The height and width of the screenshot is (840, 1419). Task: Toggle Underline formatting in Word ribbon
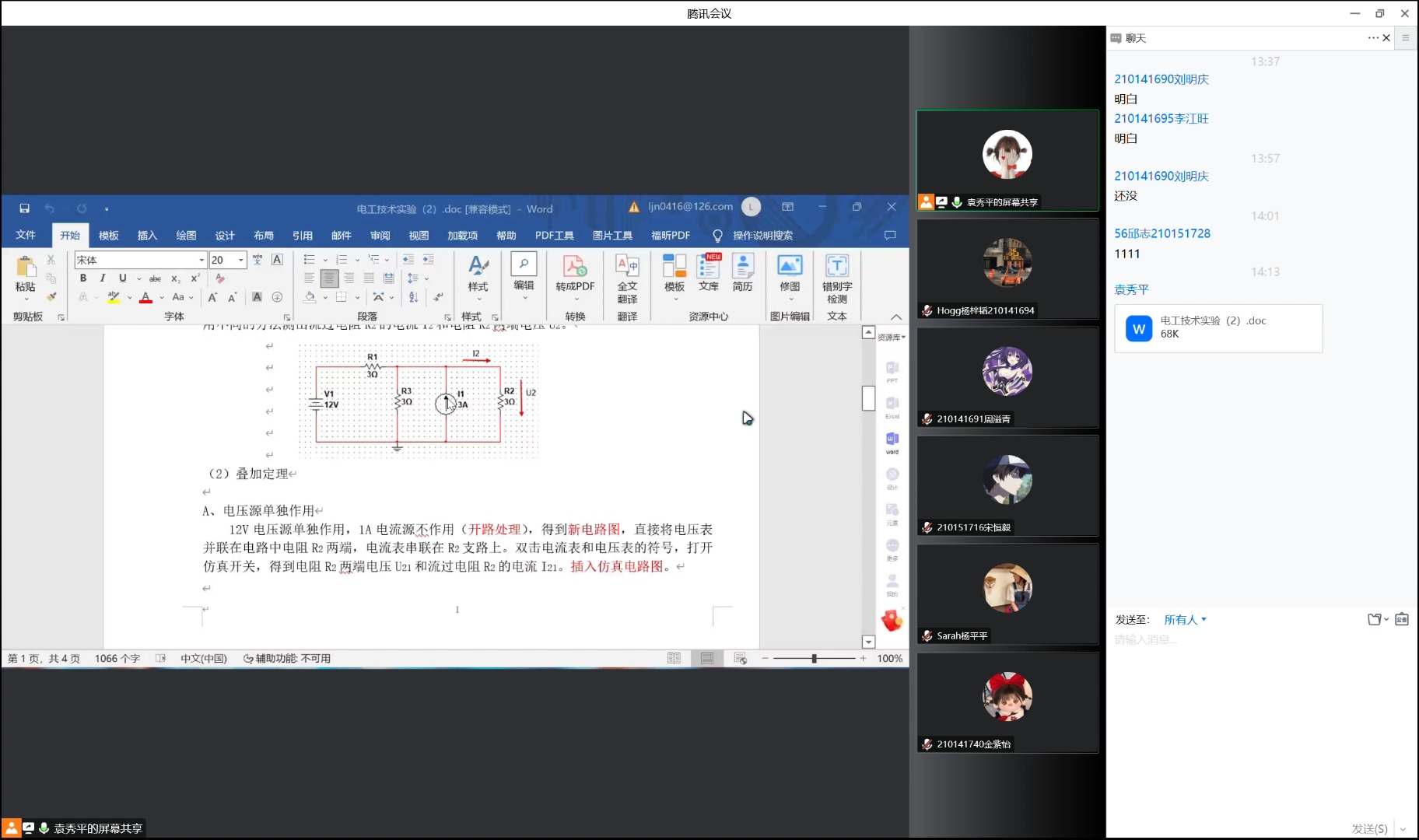122,278
